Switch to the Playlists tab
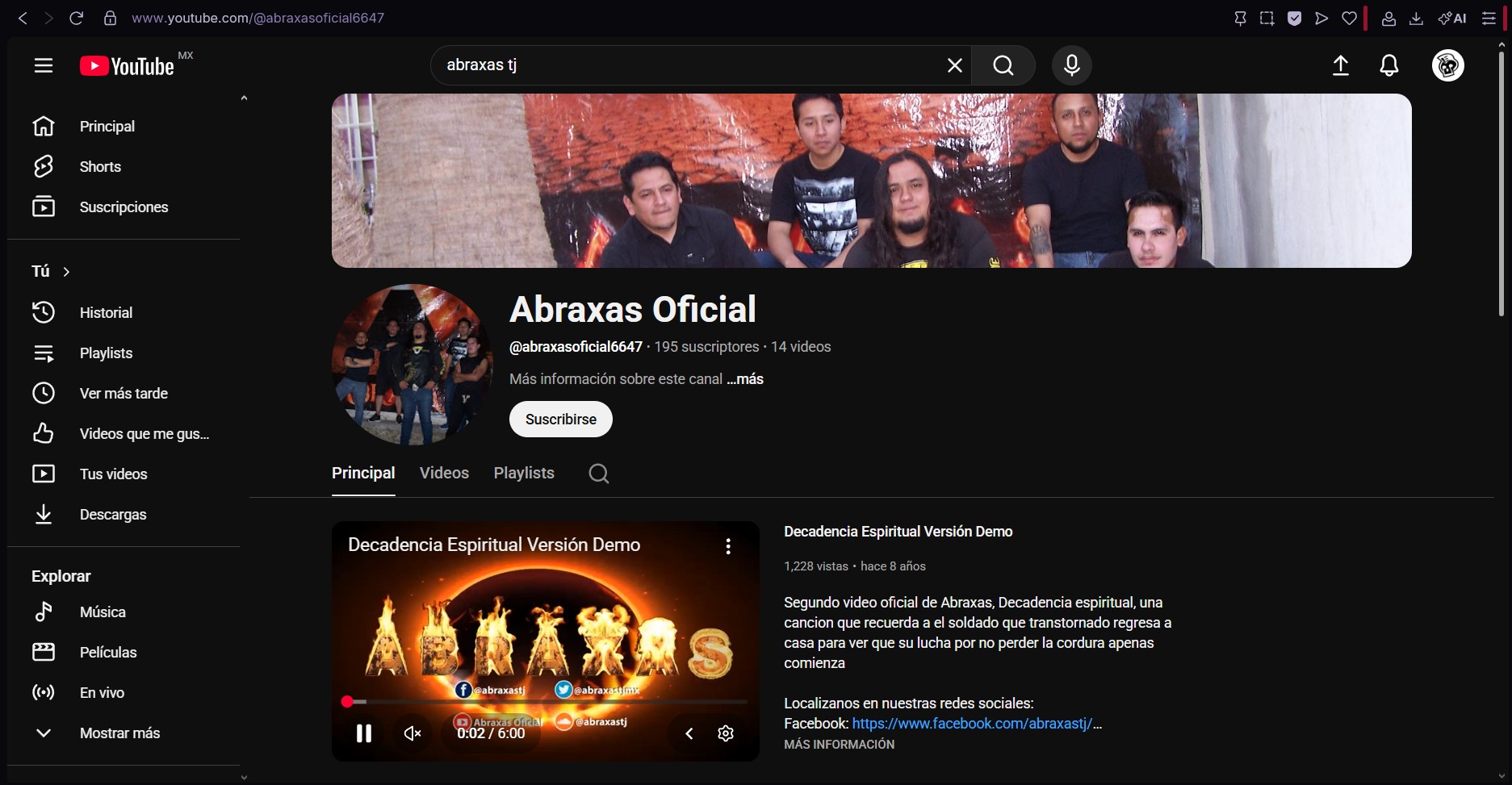 point(524,474)
